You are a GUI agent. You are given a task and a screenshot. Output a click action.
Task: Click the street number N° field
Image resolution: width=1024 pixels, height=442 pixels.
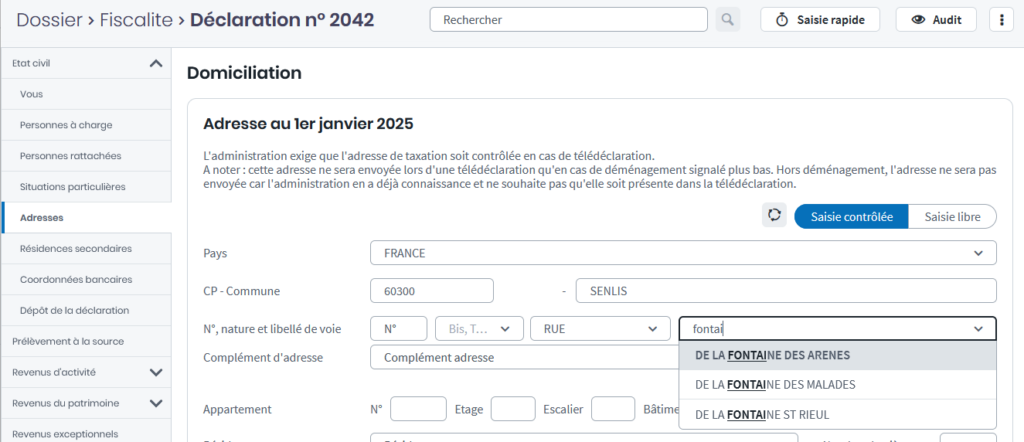(398, 328)
